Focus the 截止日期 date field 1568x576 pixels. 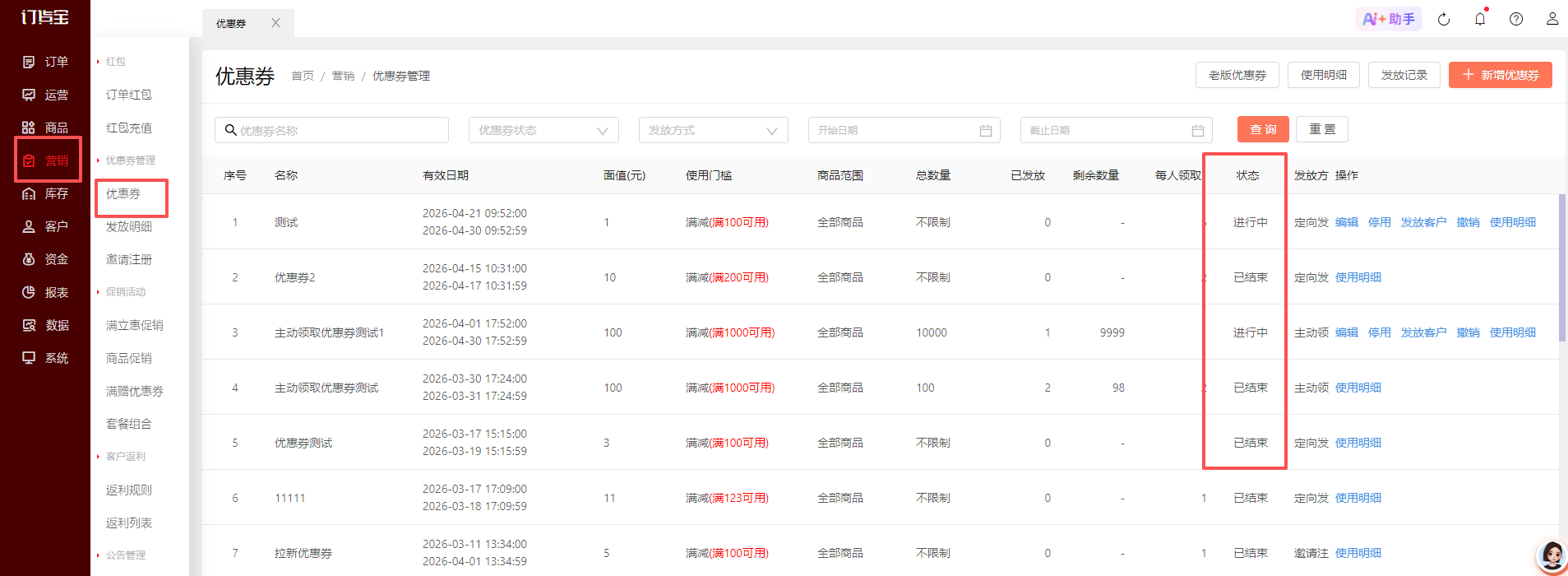[1117, 130]
